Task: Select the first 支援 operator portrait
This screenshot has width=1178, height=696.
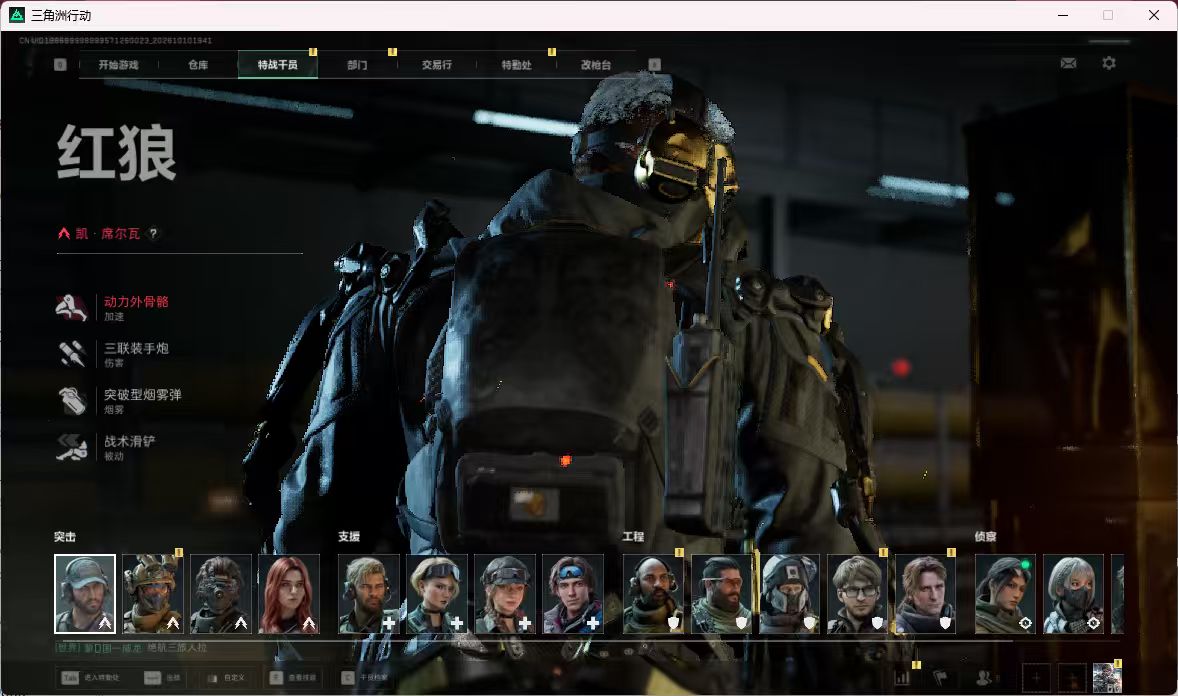Action: point(369,594)
